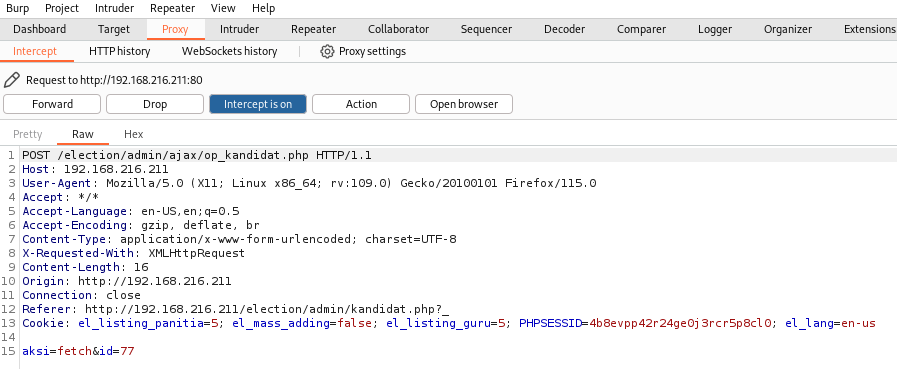This screenshot has width=897, height=369.
Task: Click the Open browser button
Action: [464, 104]
